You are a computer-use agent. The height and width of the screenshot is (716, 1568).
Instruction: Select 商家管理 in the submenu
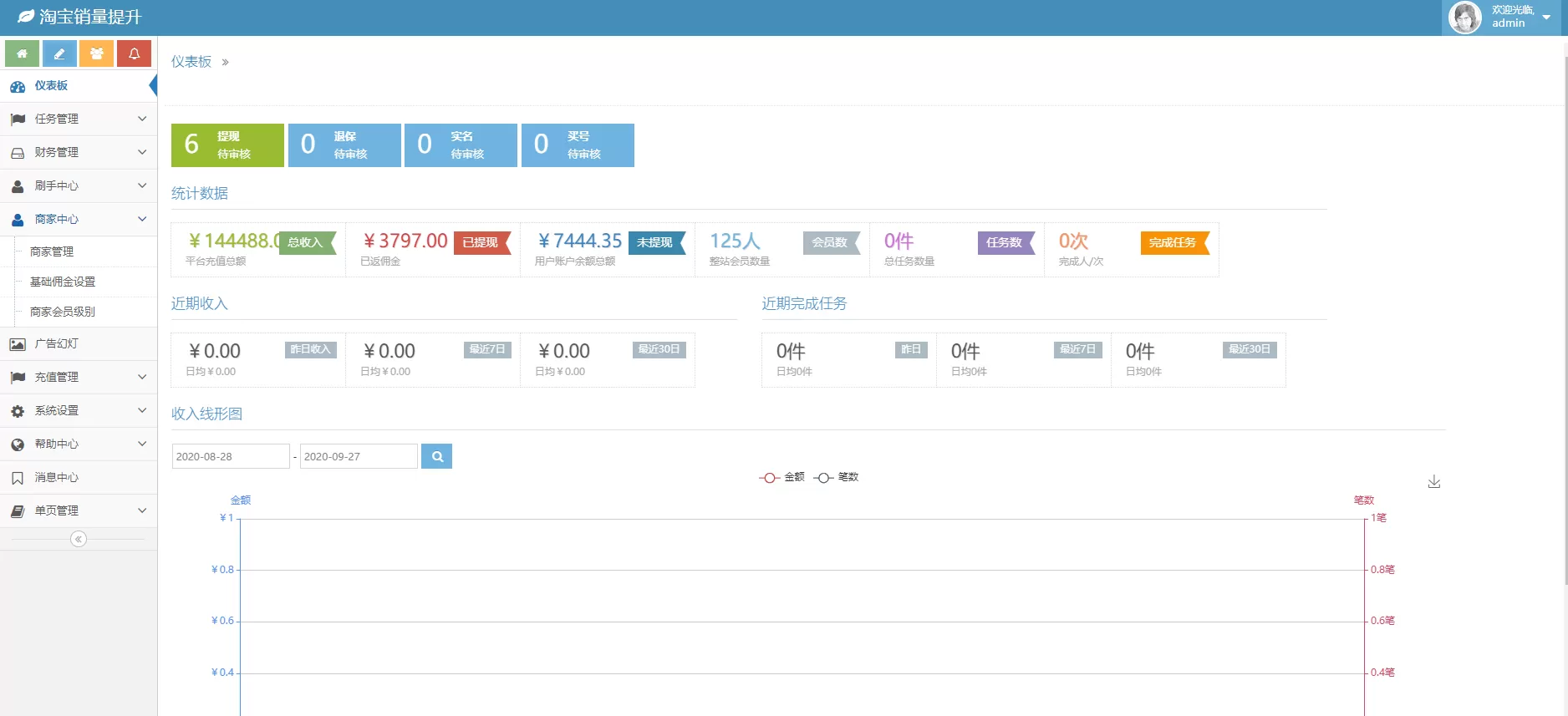pos(52,251)
